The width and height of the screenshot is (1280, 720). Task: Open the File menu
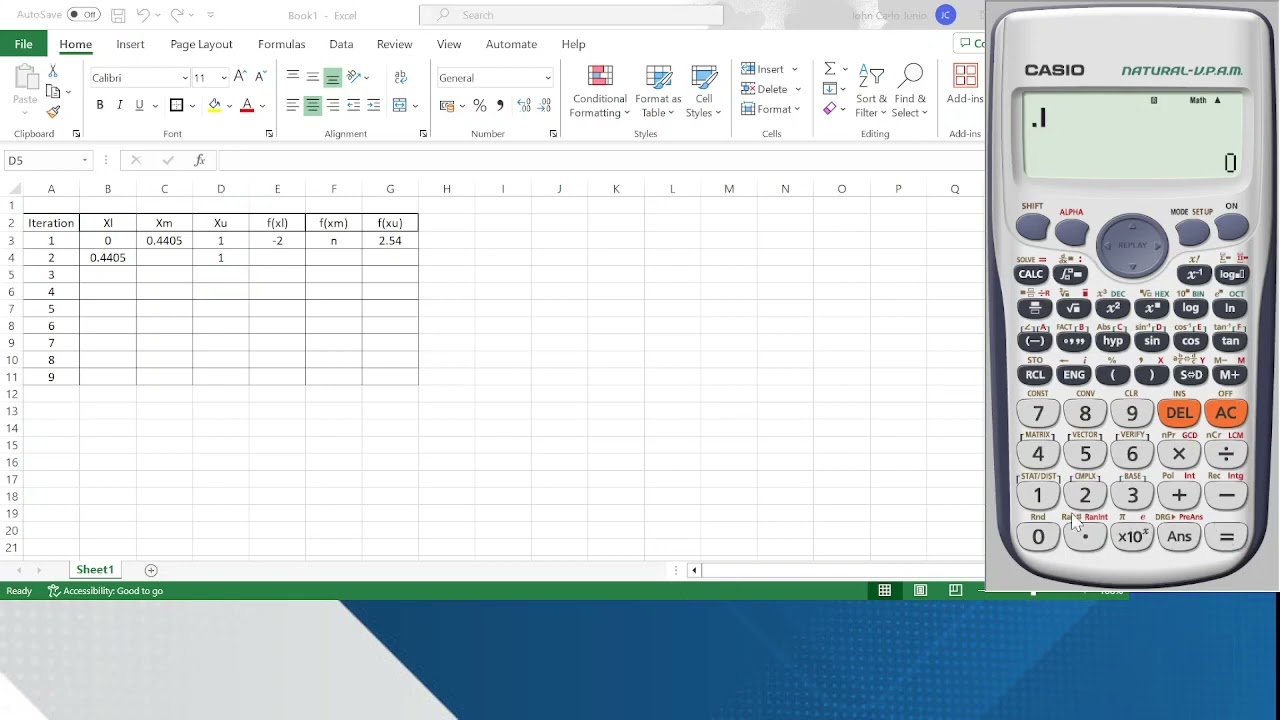(x=23, y=44)
